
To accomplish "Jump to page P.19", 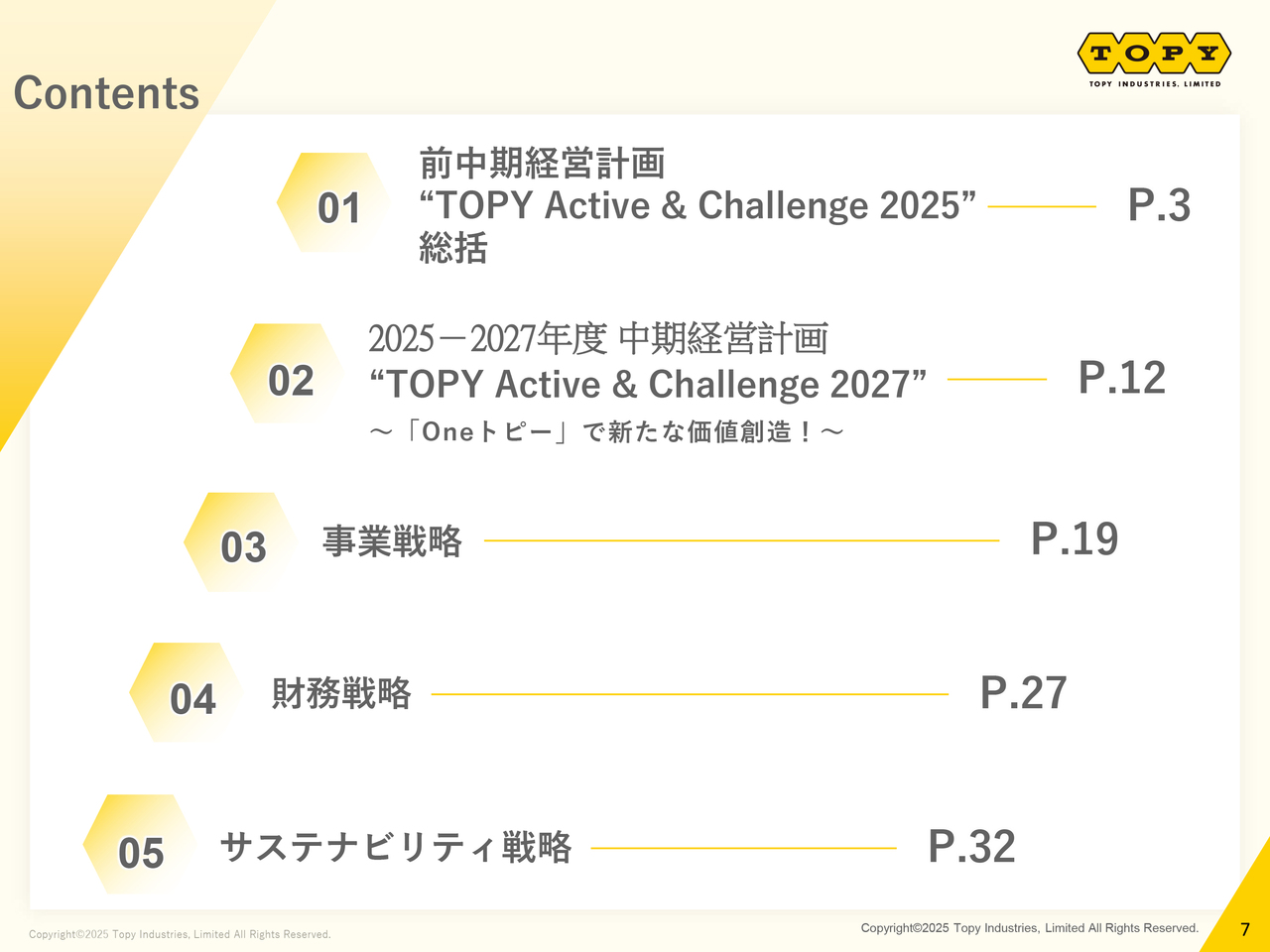I will [1075, 538].
